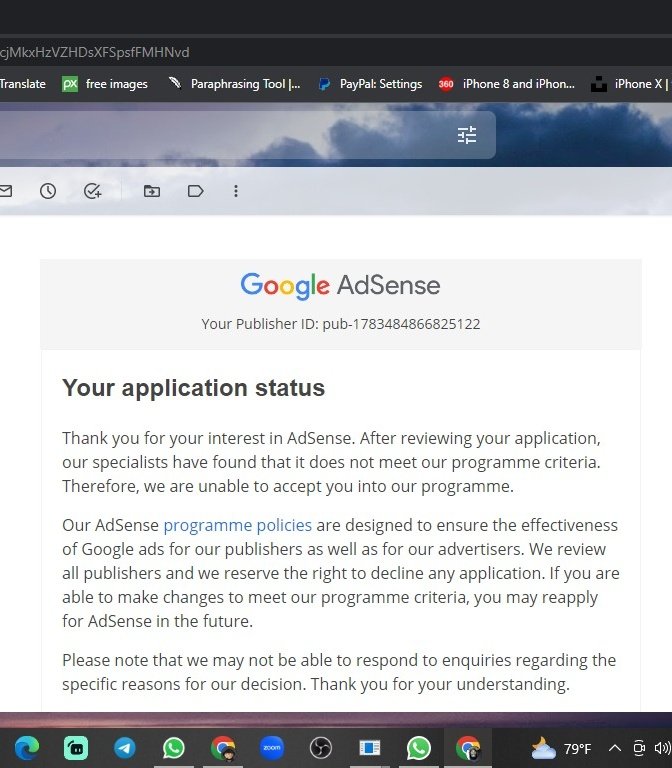Open the PayPal: Settings bookmark
672x768 pixels.
(370, 84)
